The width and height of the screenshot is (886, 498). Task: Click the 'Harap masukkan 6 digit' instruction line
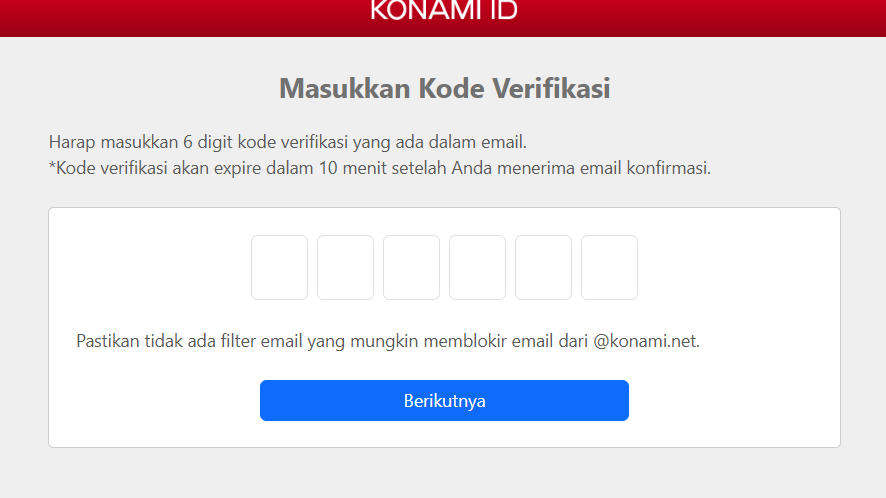(288, 142)
